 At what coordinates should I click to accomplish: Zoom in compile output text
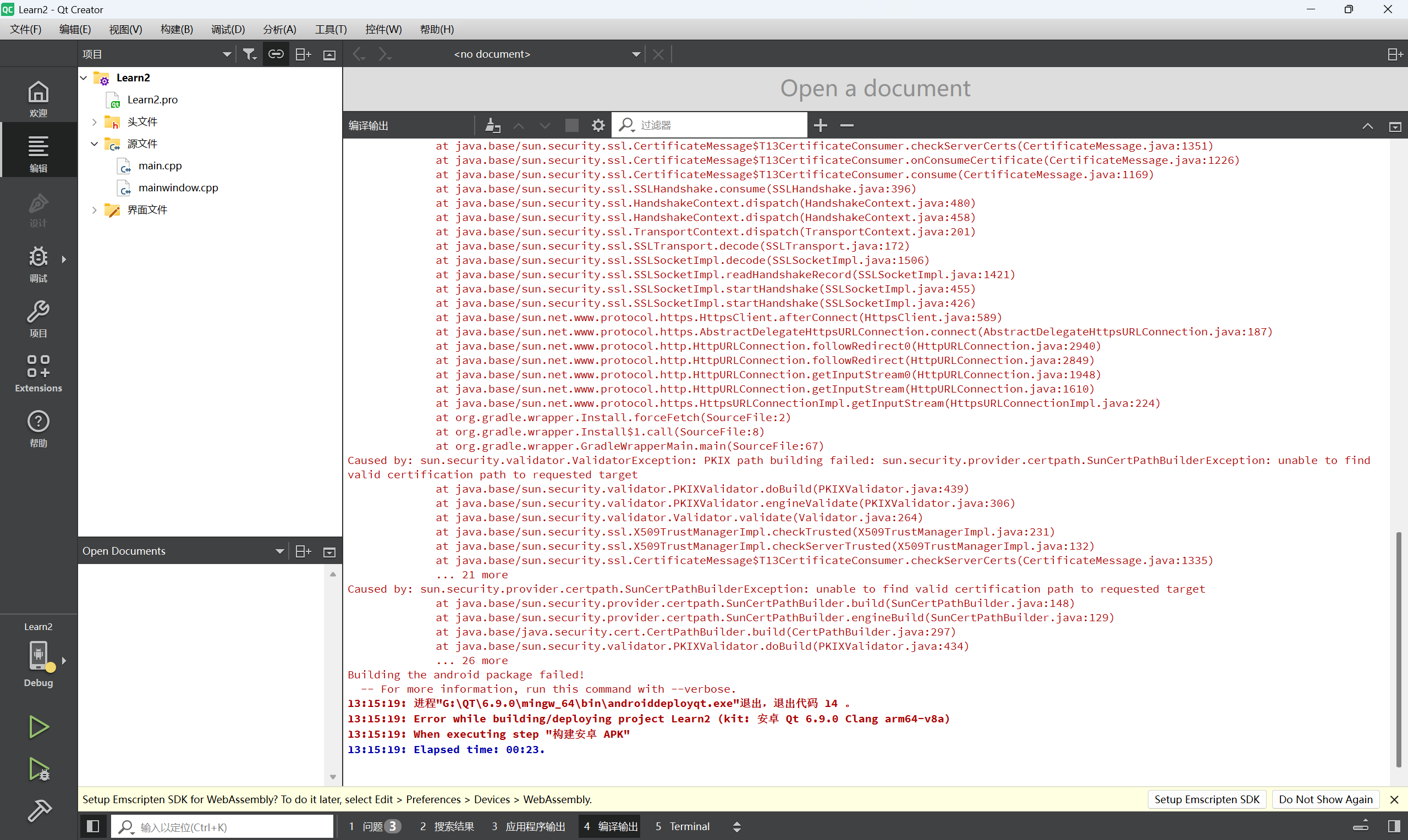(821, 125)
